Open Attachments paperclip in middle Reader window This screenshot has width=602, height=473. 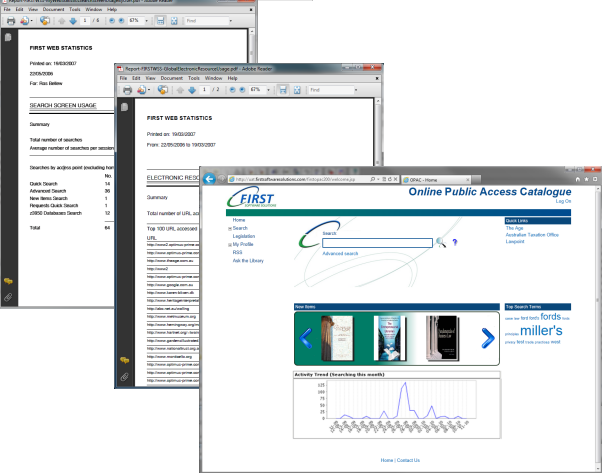click(124, 377)
